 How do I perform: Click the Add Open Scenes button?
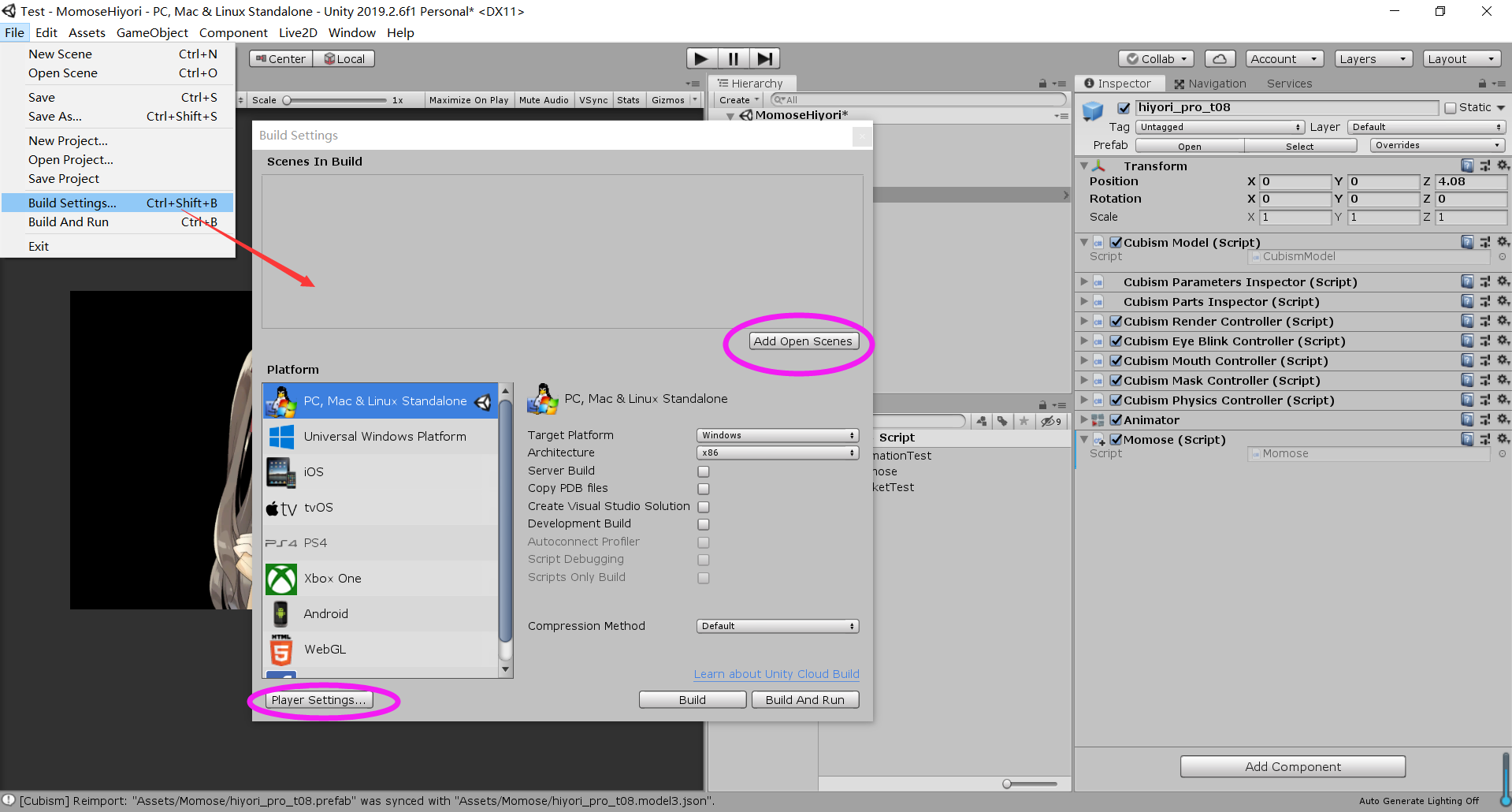pyautogui.click(x=802, y=341)
